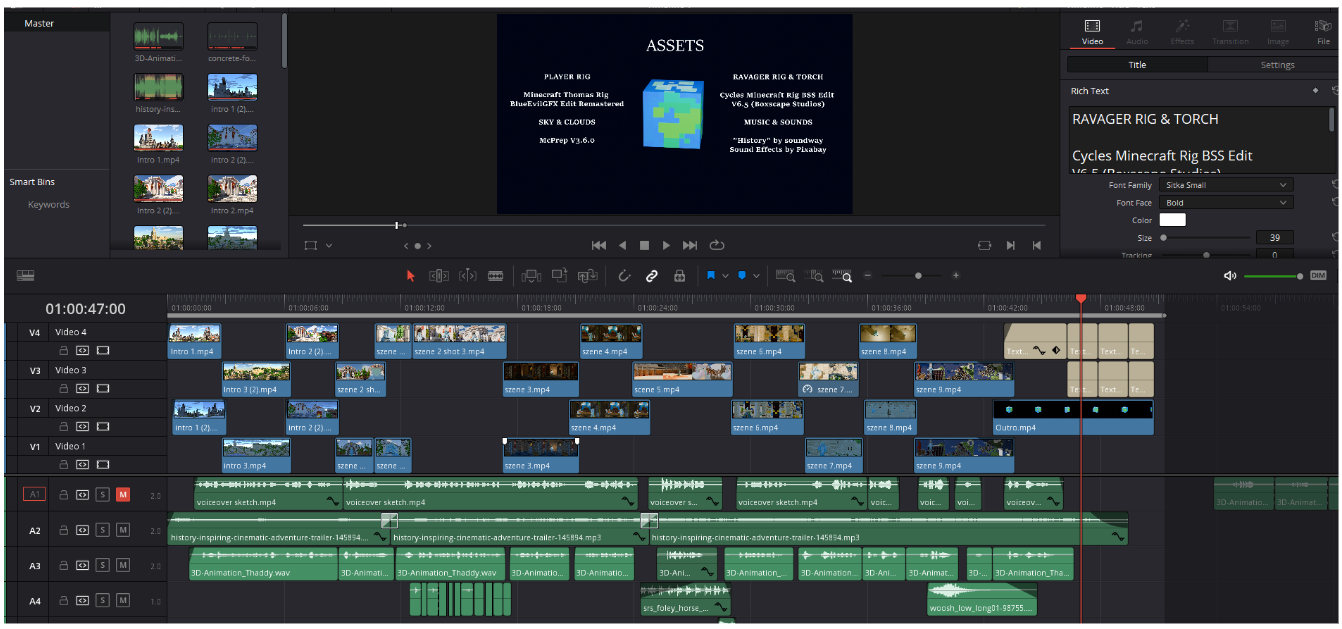Click the speaker mute icon

point(1230,276)
